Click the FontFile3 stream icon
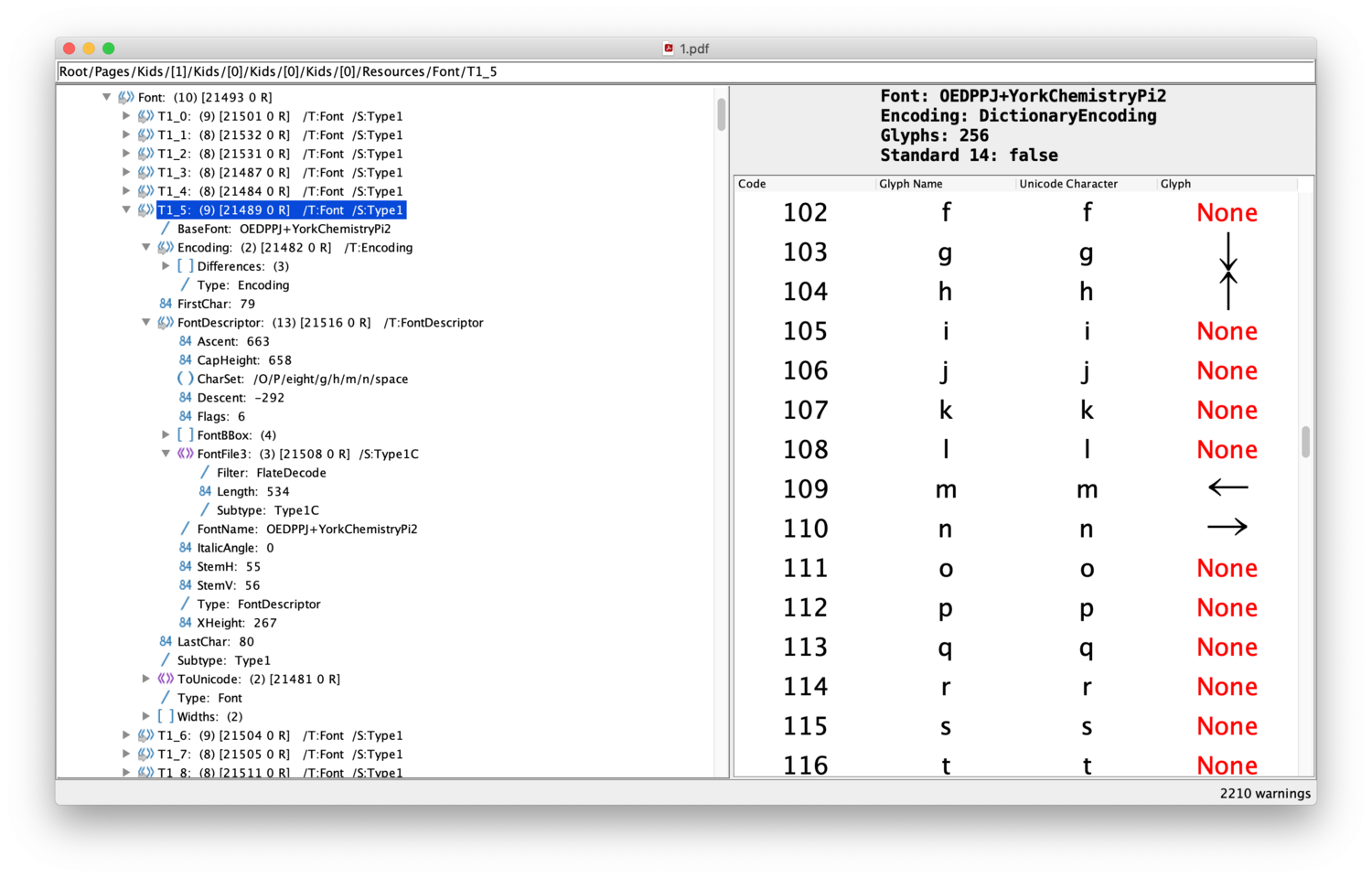 [x=185, y=454]
